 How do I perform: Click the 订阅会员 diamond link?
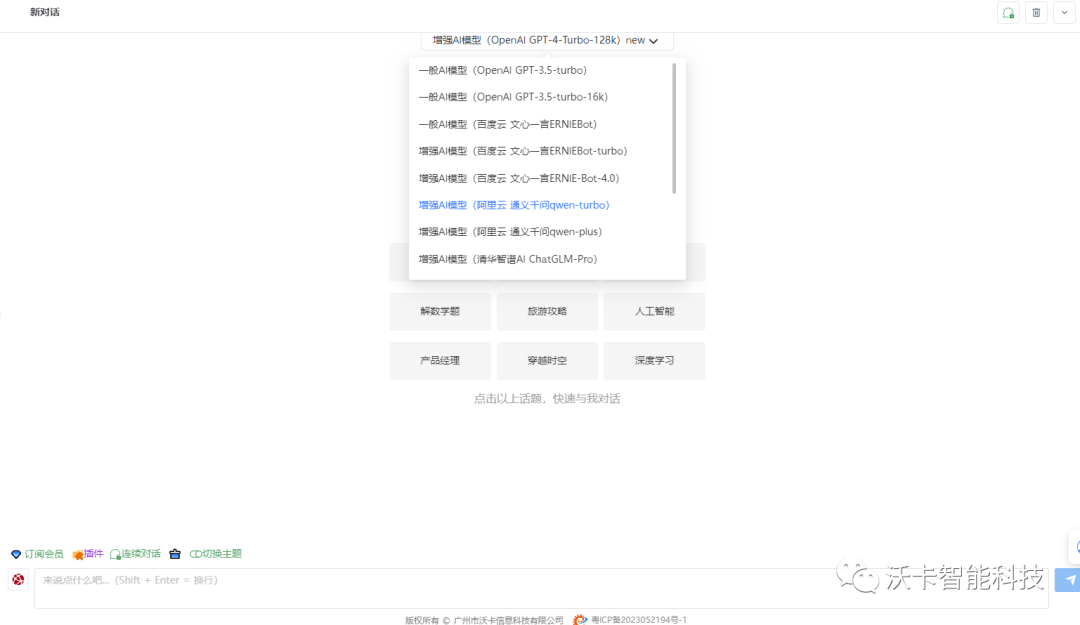pos(37,554)
